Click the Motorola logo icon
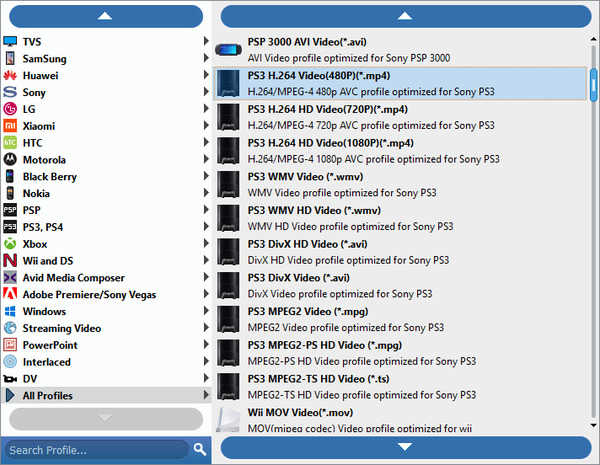The height and width of the screenshot is (465, 600). pos(10,160)
